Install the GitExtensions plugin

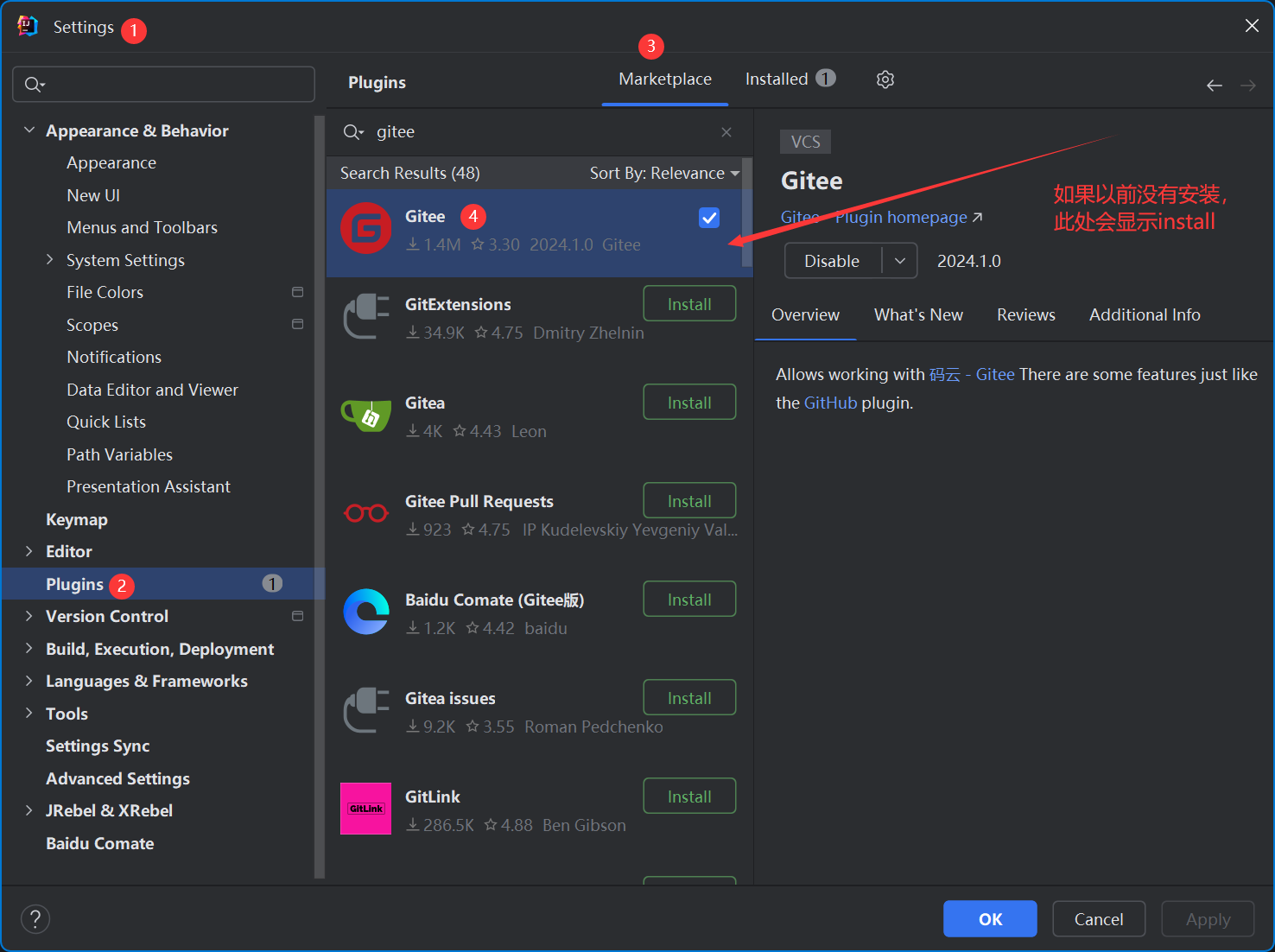click(688, 304)
